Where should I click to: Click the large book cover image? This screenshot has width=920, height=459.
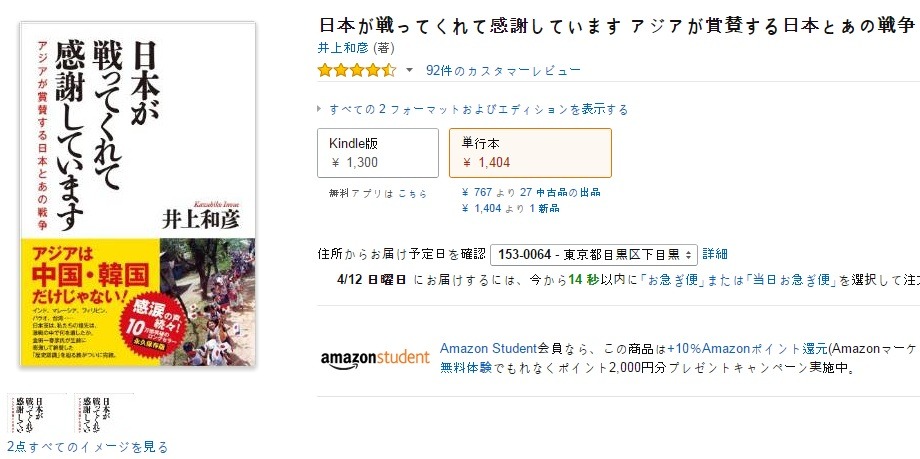tap(137, 194)
